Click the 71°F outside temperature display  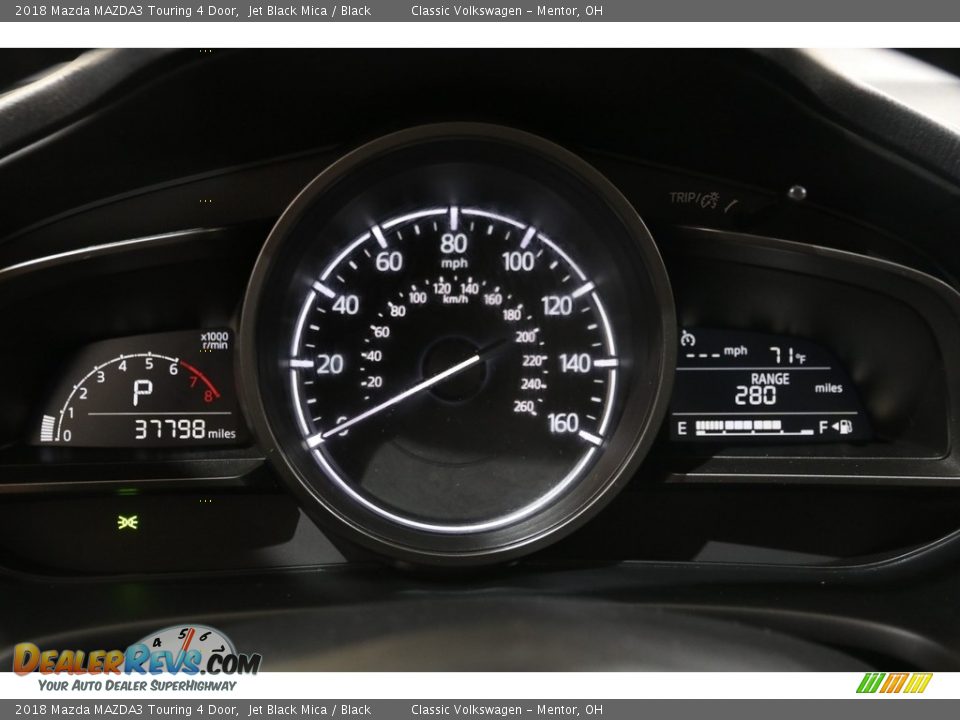[787, 354]
